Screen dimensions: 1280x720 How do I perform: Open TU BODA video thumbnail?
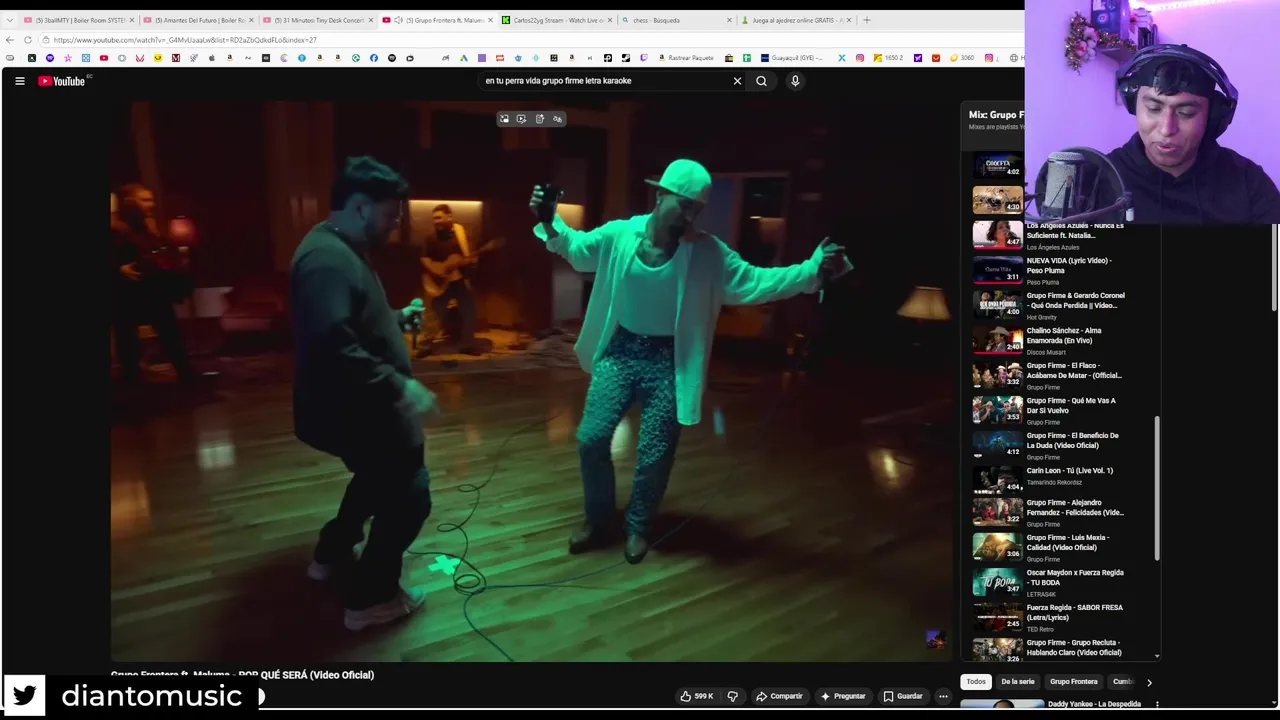[998, 582]
